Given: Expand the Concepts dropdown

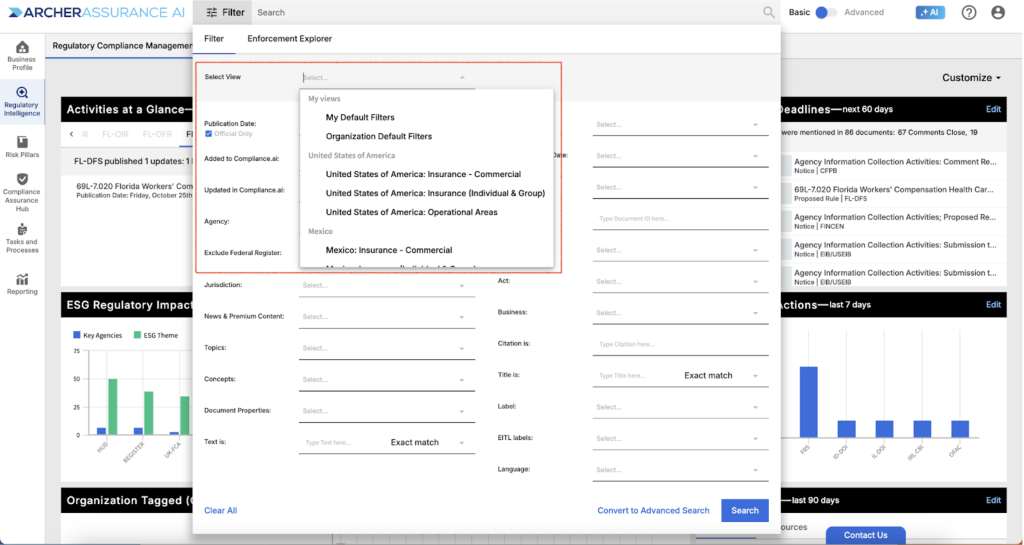Looking at the screenshot, I should click(x=387, y=379).
